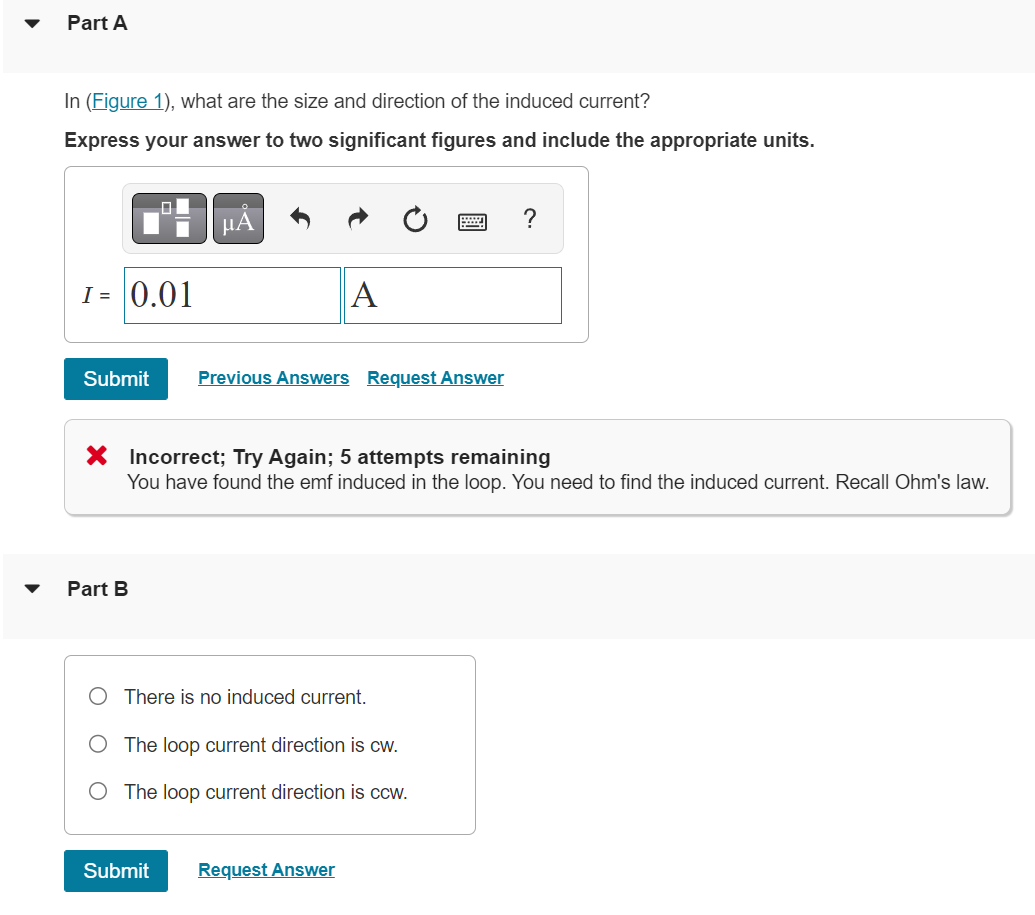Select 'The loop current direction is ccw'
This screenshot has height=915, width=1035.
click(97, 790)
